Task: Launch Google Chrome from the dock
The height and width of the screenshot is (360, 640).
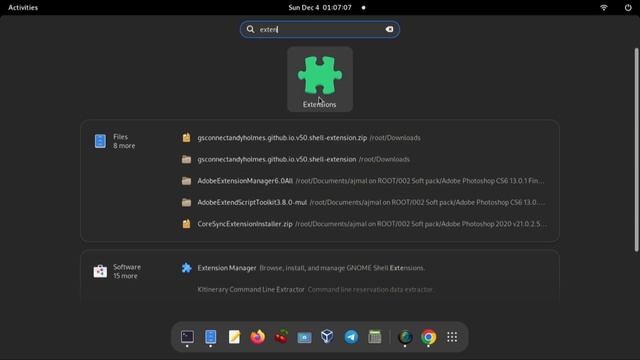Action: tap(429, 337)
